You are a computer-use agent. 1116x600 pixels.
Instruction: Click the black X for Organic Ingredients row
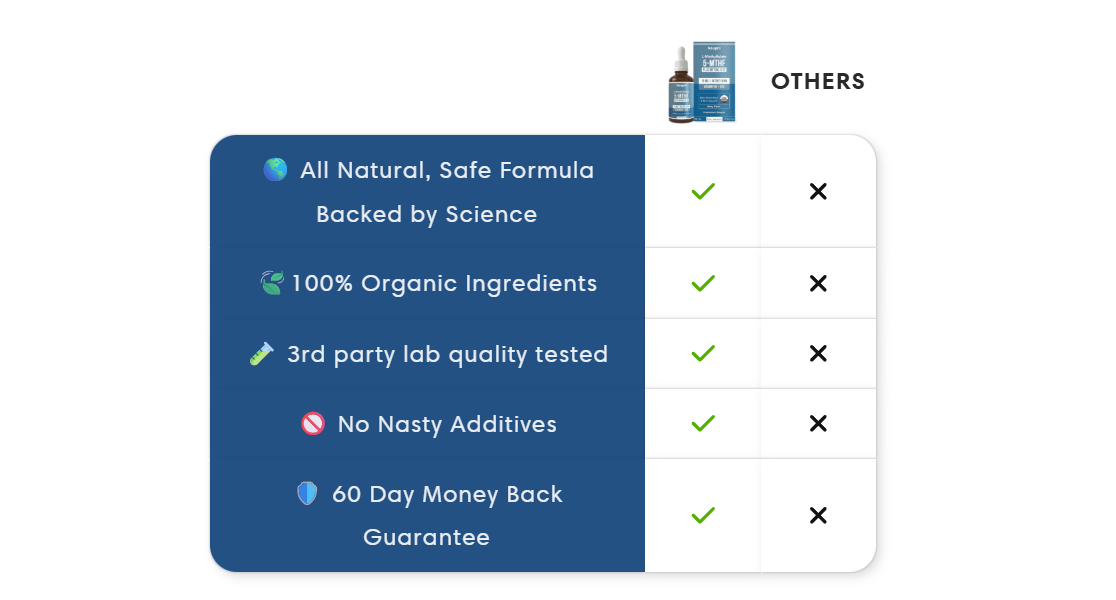coord(818,284)
